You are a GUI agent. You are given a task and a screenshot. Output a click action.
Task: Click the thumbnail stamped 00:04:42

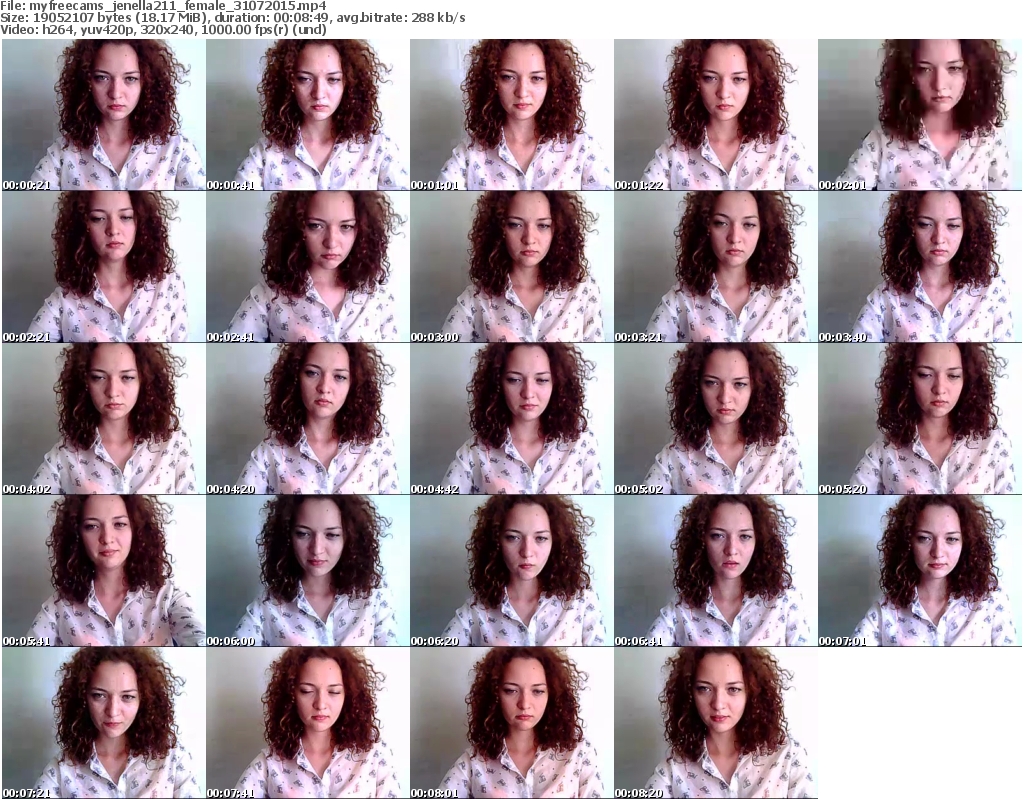click(x=511, y=418)
